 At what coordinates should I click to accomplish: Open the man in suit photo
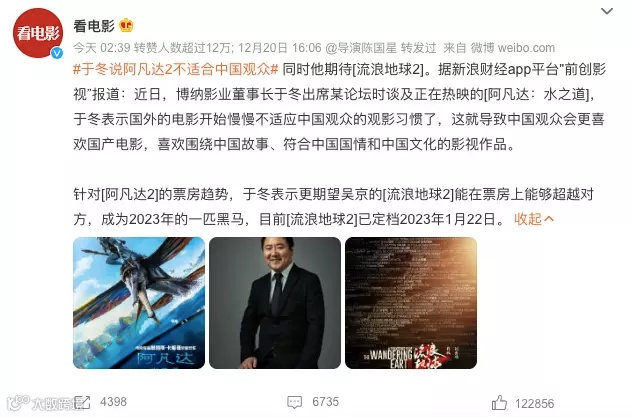pos(275,303)
